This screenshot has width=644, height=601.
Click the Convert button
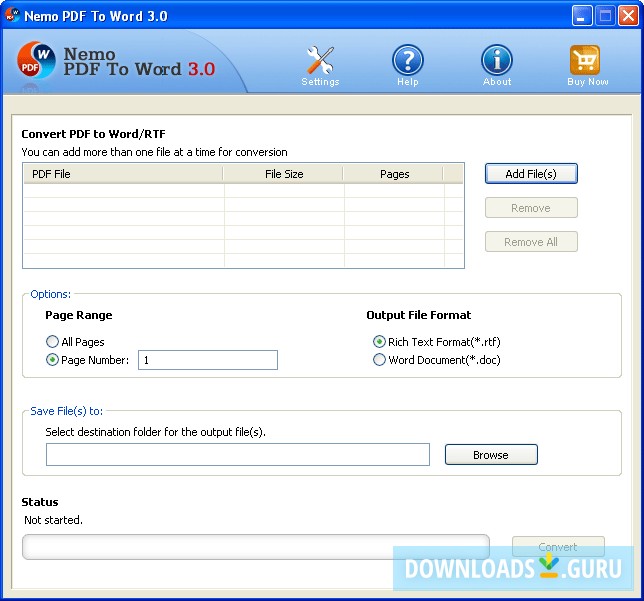click(x=558, y=547)
